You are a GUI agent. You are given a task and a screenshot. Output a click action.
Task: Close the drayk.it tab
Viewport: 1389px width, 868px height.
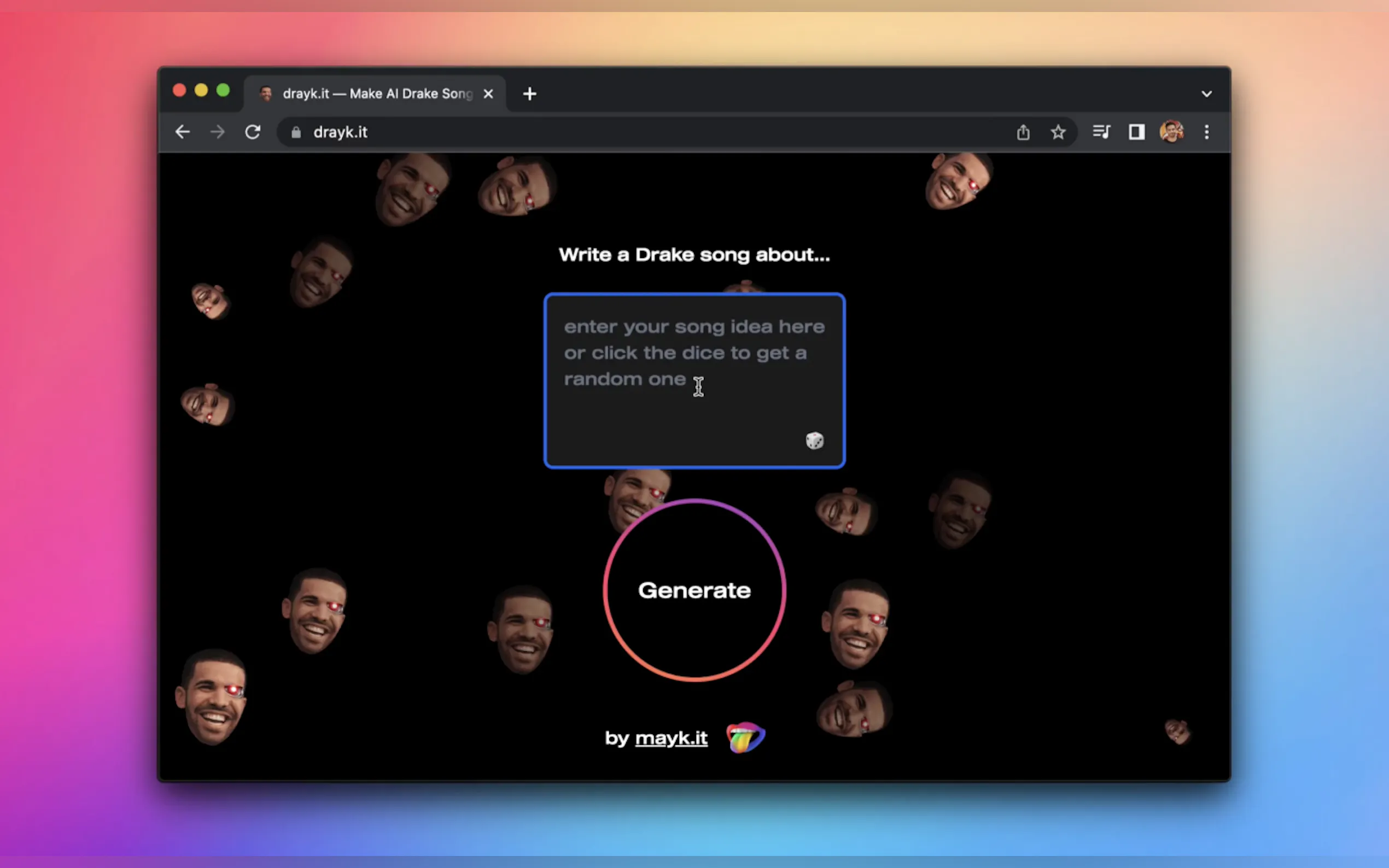point(488,93)
